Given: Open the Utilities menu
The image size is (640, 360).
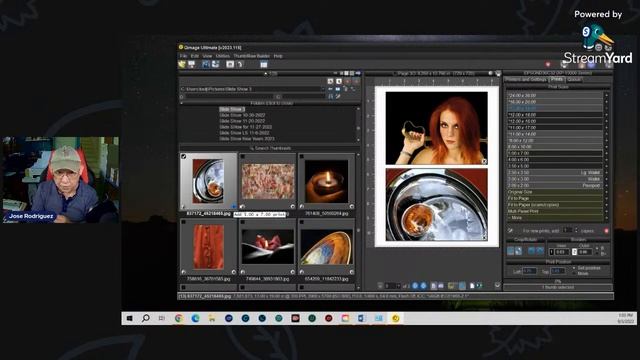Looking at the screenshot, I should coord(223,56).
